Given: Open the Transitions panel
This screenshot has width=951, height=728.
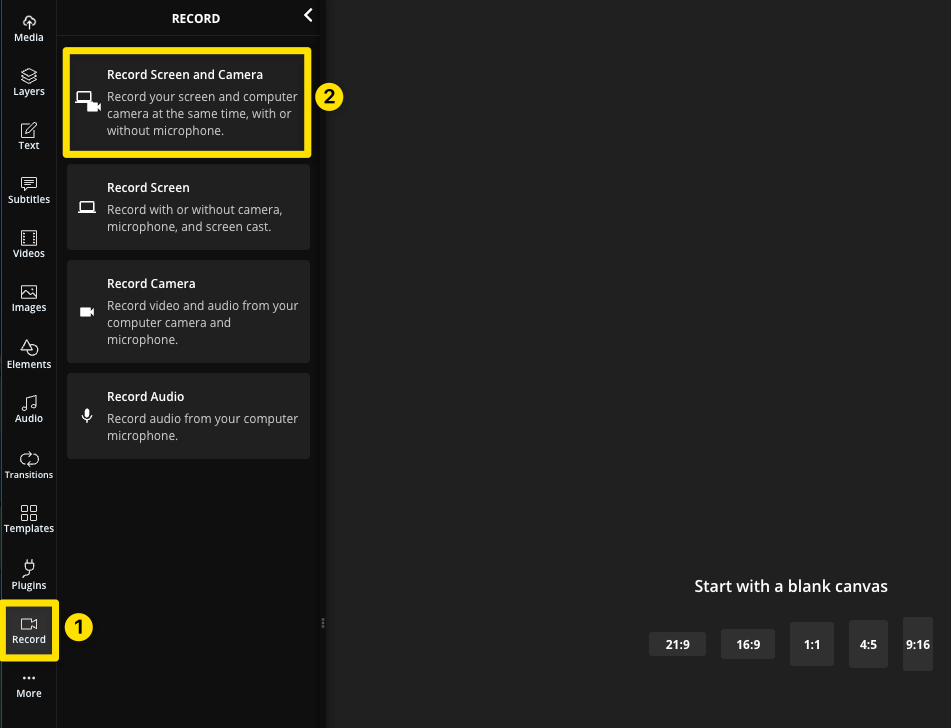Looking at the screenshot, I should pyautogui.click(x=28, y=465).
